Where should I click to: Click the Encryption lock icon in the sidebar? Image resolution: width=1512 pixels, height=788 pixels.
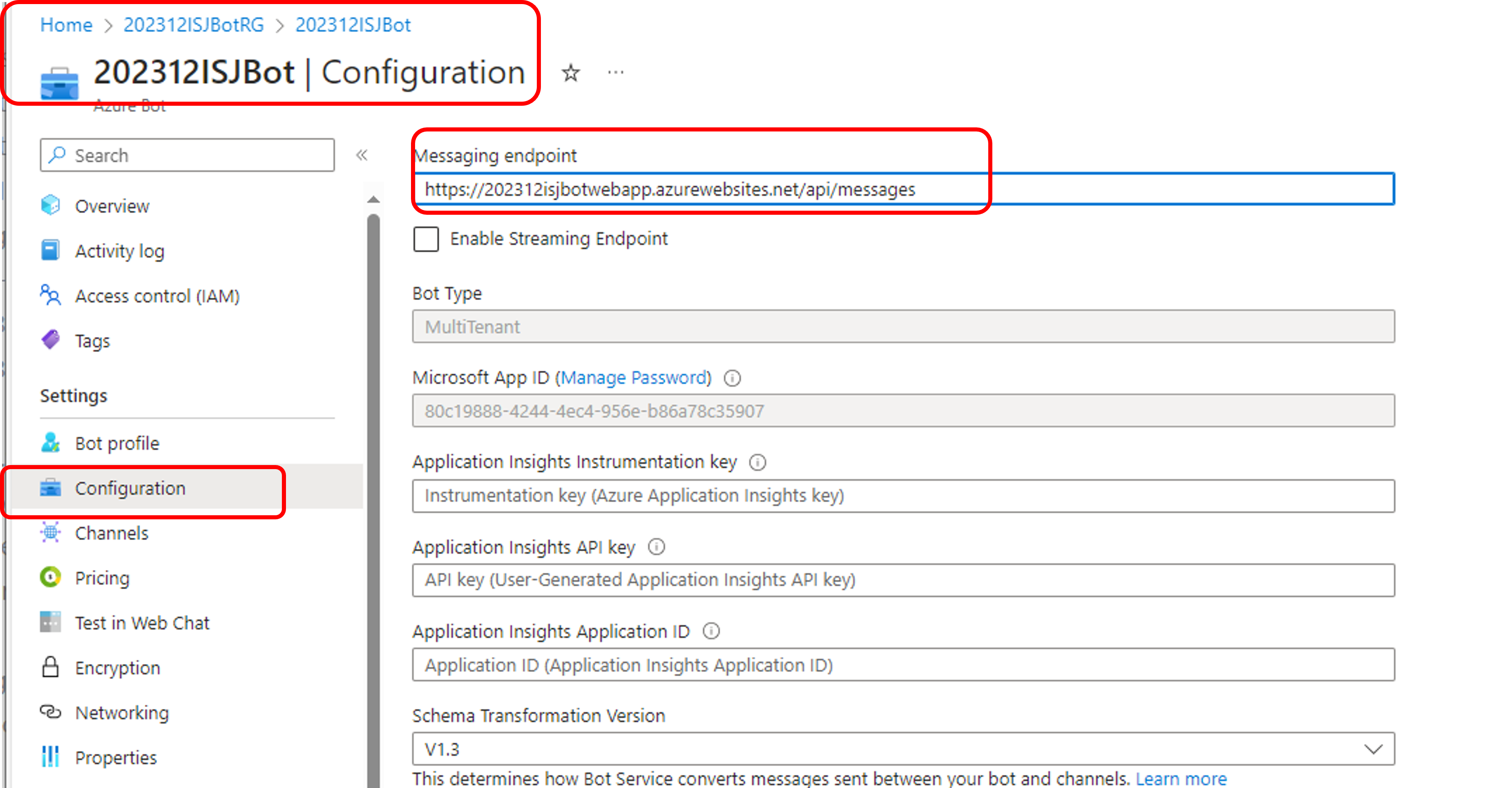[51, 667]
